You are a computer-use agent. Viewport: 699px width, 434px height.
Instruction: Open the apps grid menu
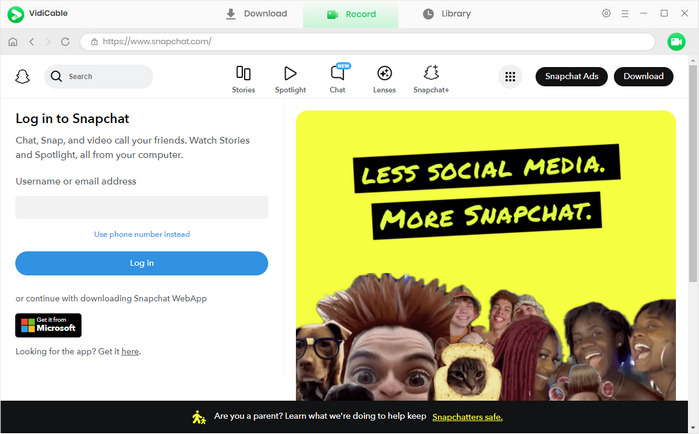tap(510, 77)
